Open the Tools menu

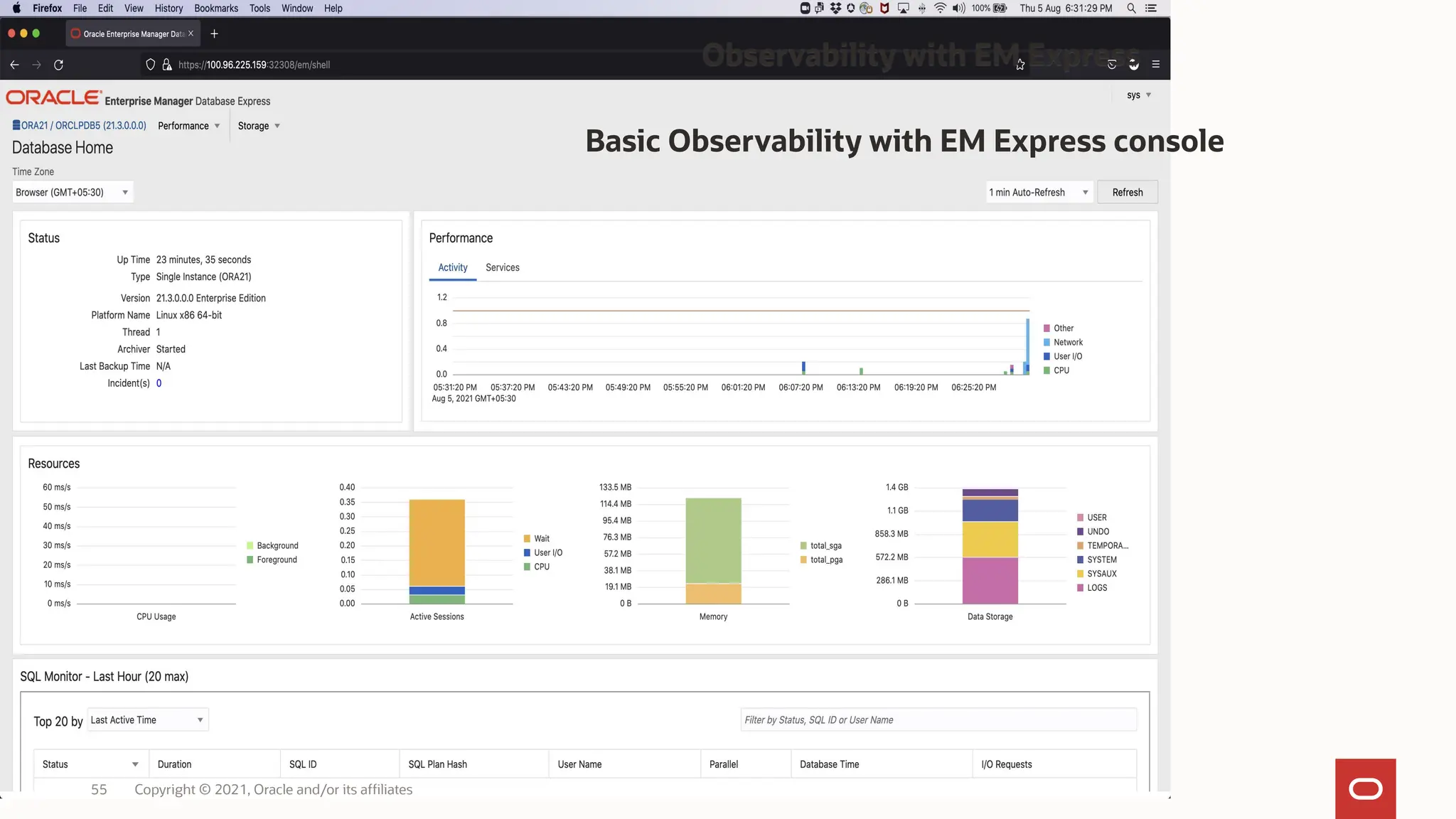(x=259, y=9)
